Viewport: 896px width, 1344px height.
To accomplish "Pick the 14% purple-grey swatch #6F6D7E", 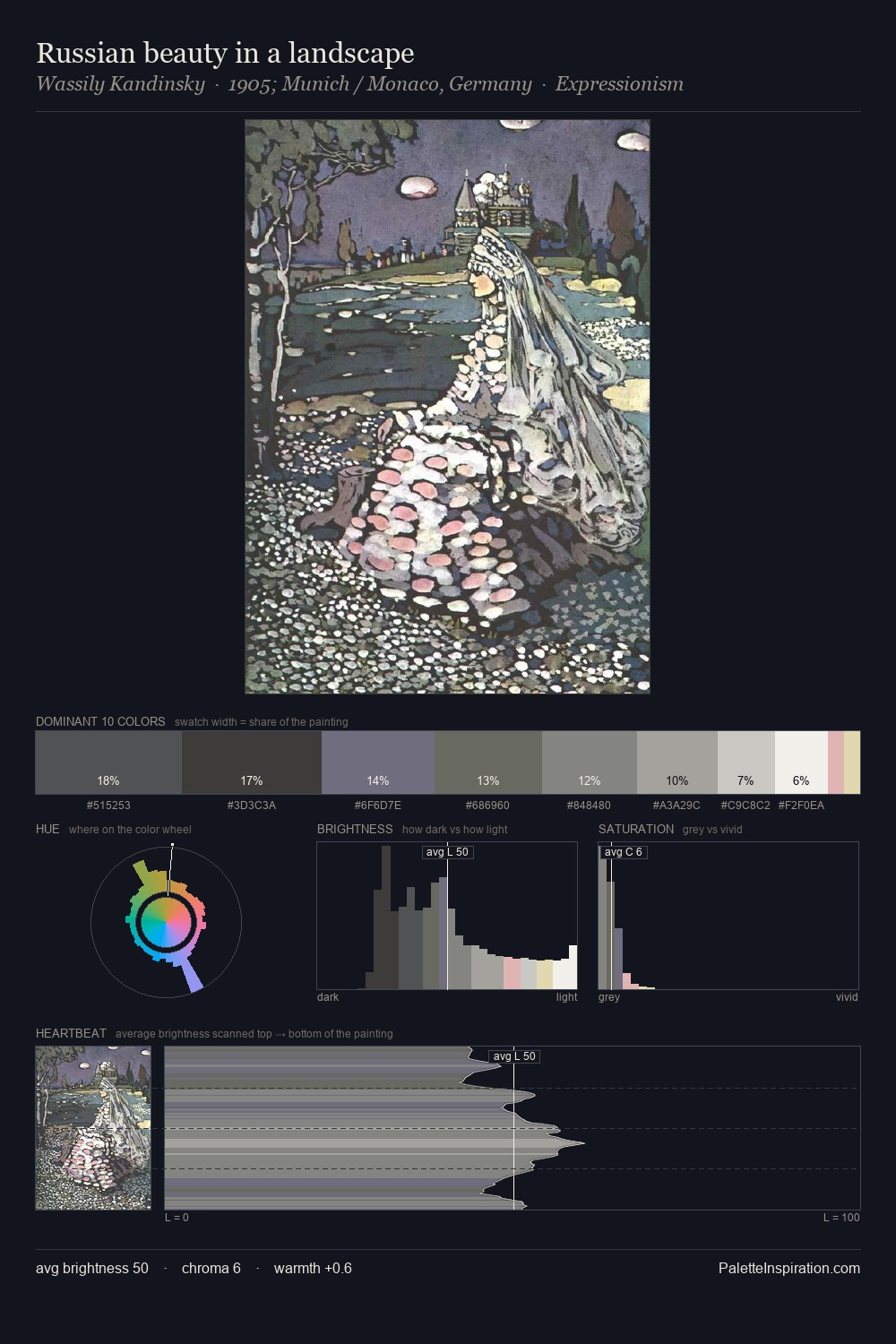I will (x=378, y=762).
